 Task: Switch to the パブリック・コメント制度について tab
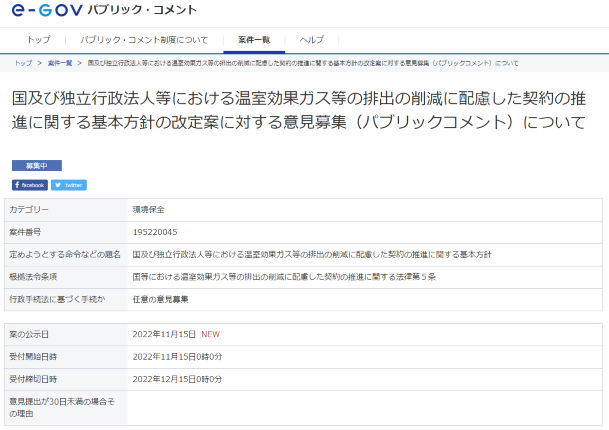pyautogui.click(x=144, y=40)
